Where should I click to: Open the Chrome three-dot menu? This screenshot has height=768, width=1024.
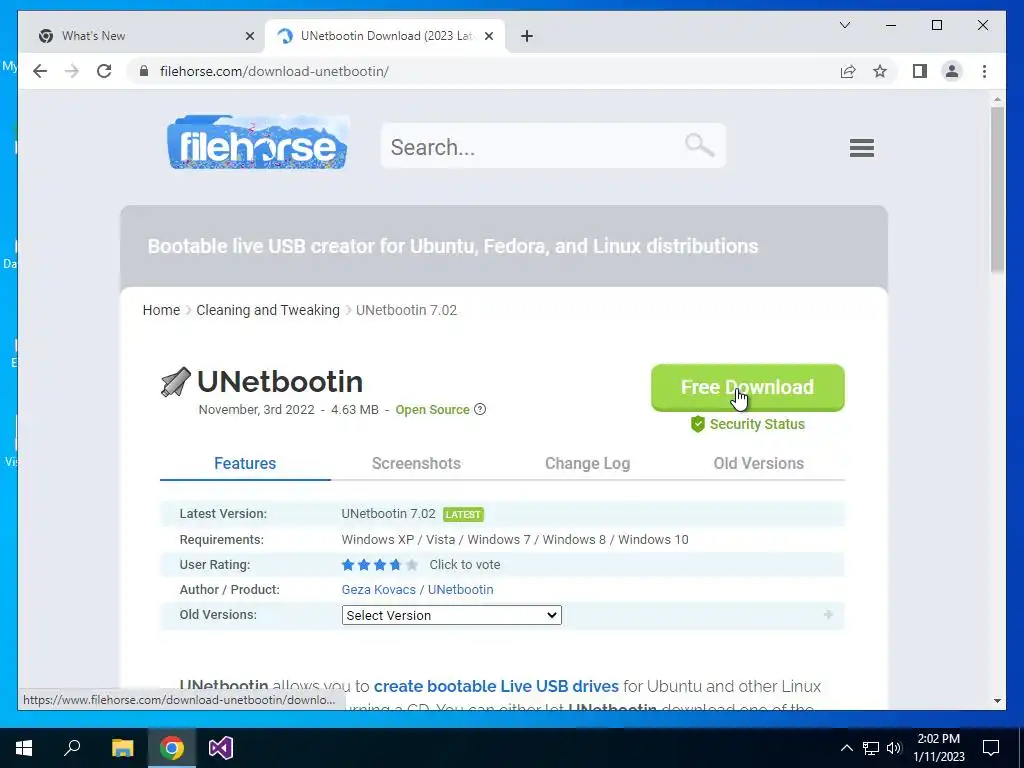click(x=984, y=71)
